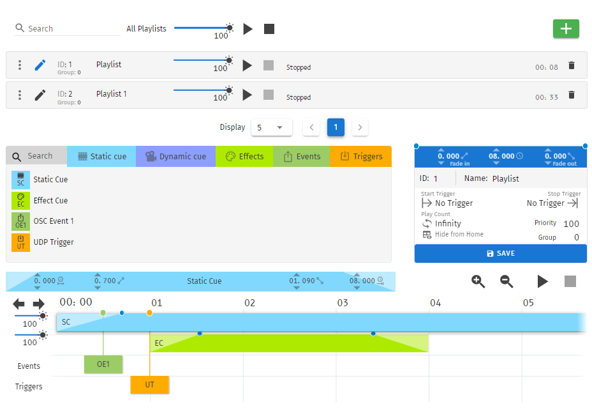
Task: Adjust intensity slider of Playlist 1
Action: point(203,90)
